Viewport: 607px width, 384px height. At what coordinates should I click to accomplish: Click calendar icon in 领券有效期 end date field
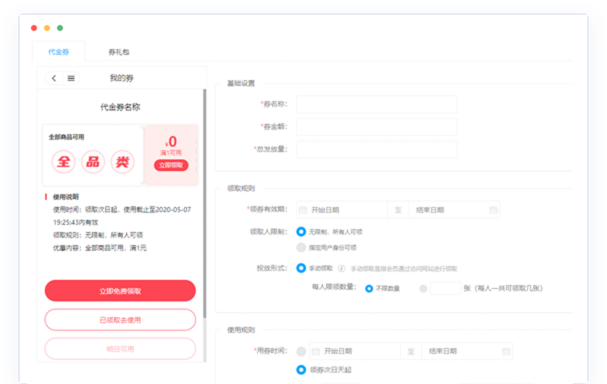tap(493, 210)
